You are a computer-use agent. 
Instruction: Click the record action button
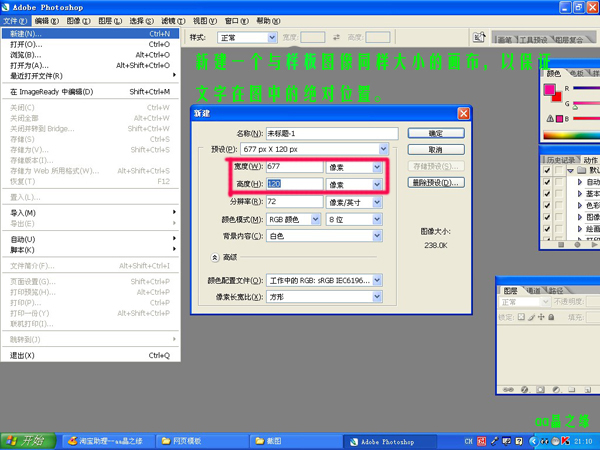[577, 244]
